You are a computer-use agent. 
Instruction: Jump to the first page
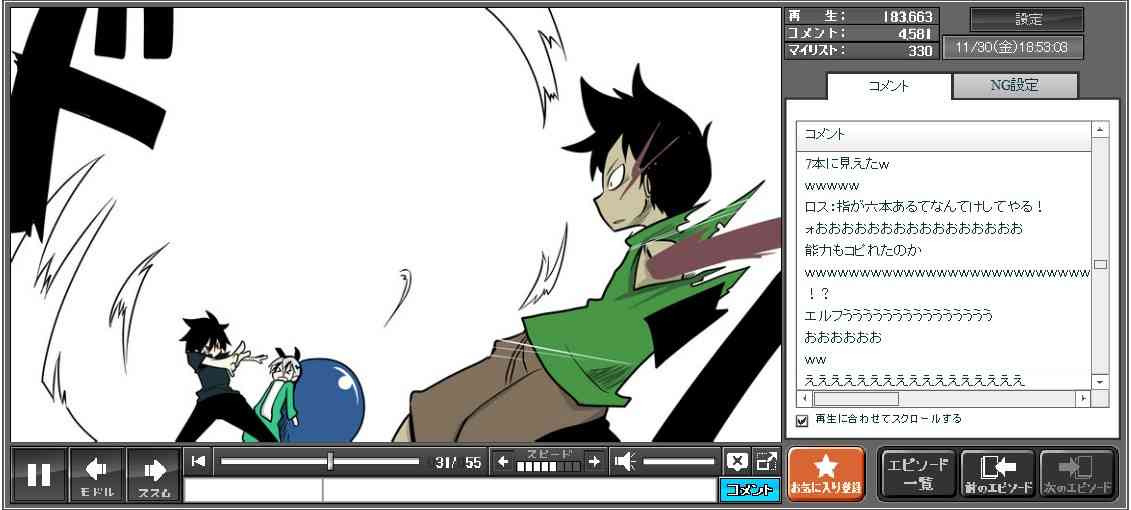point(198,461)
